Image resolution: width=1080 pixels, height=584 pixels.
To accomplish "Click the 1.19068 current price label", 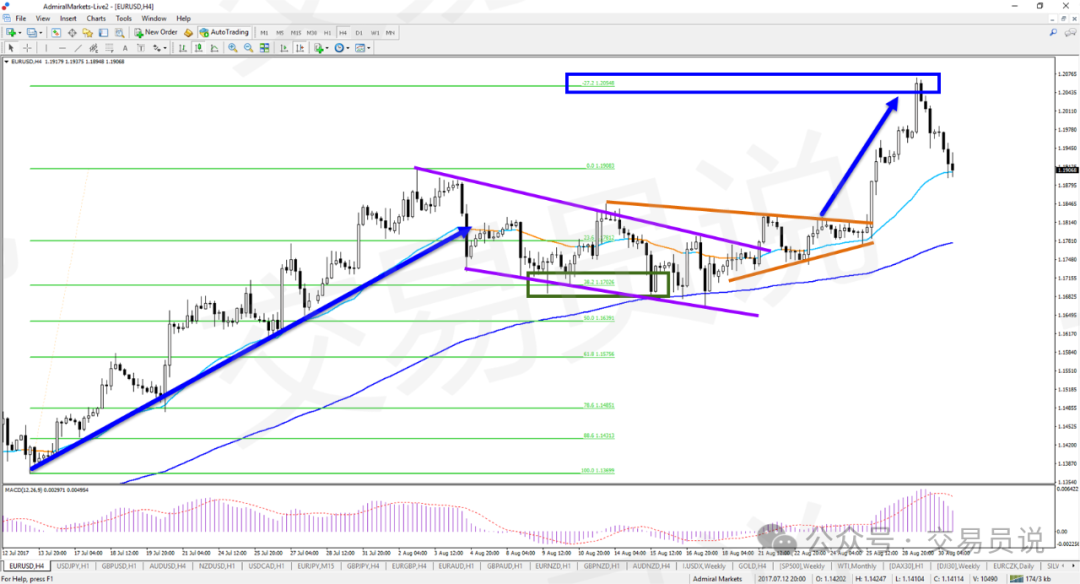I will [1067, 169].
